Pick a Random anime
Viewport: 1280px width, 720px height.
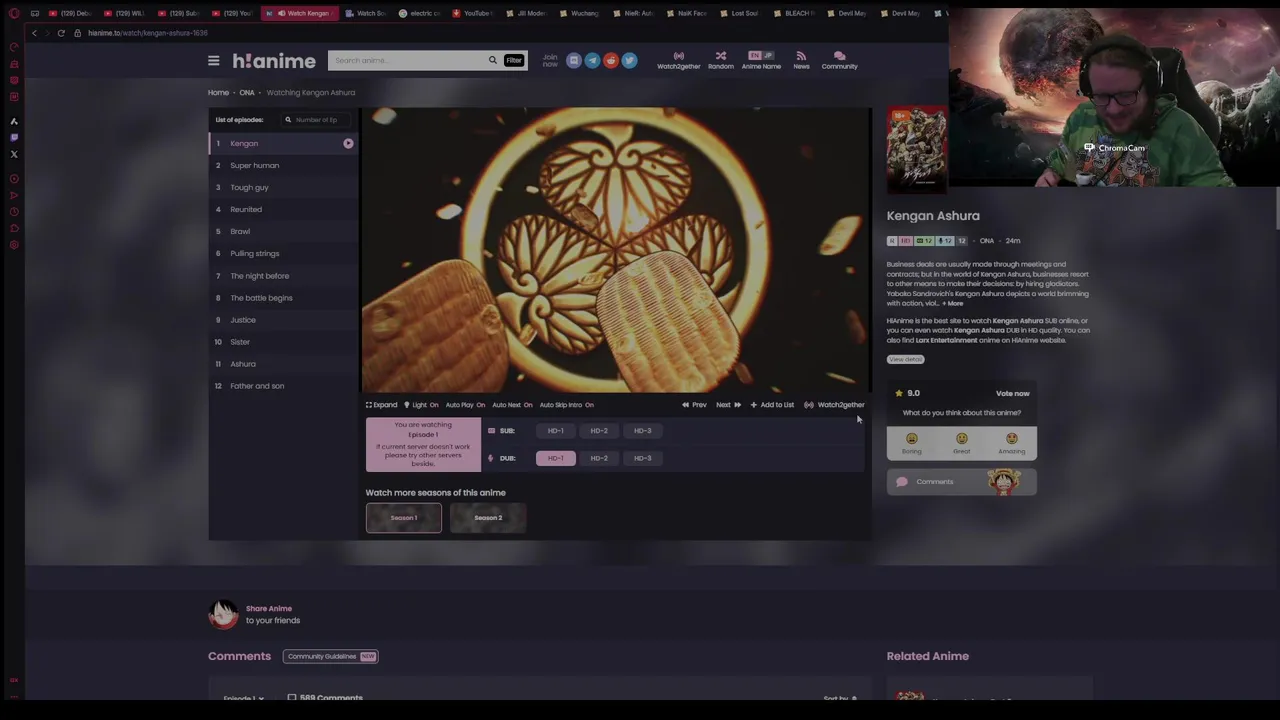click(x=720, y=60)
